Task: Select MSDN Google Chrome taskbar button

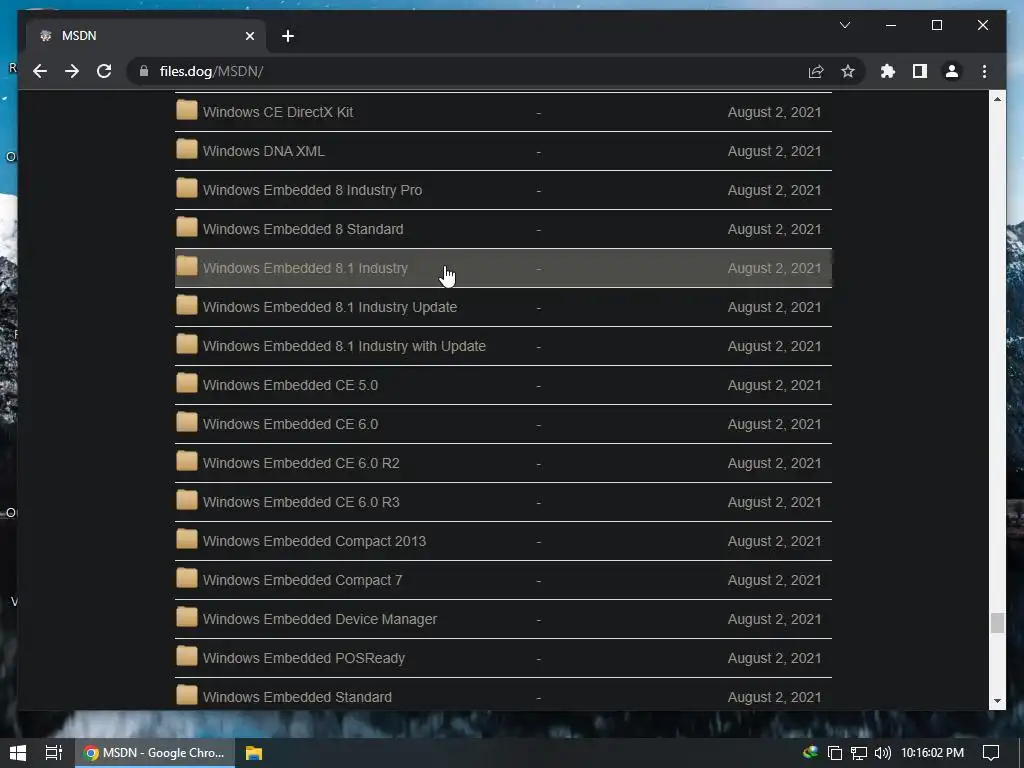Action: [x=154, y=753]
